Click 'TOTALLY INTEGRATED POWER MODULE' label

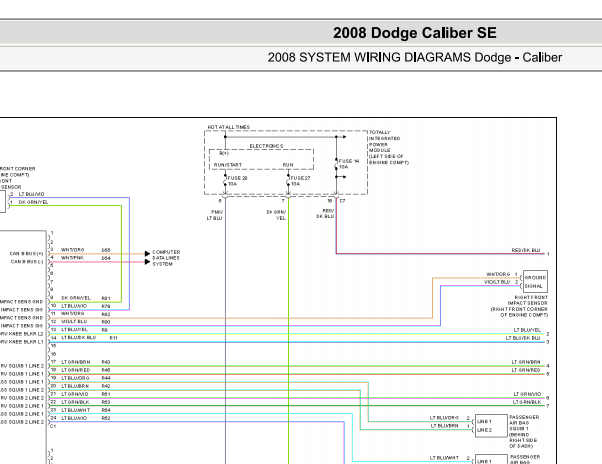(389, 147)
